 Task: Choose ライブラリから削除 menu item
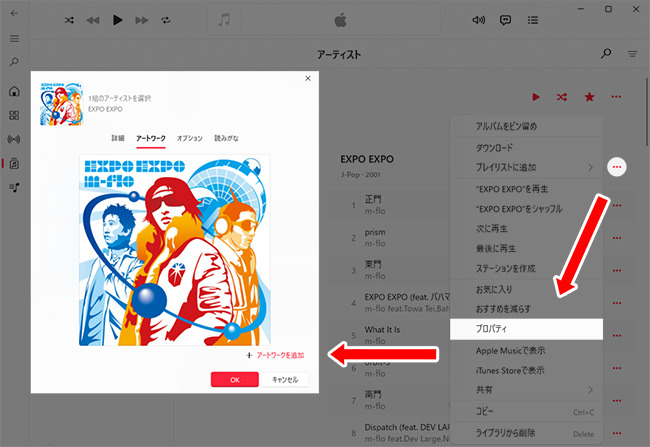[x=526, y=434]
